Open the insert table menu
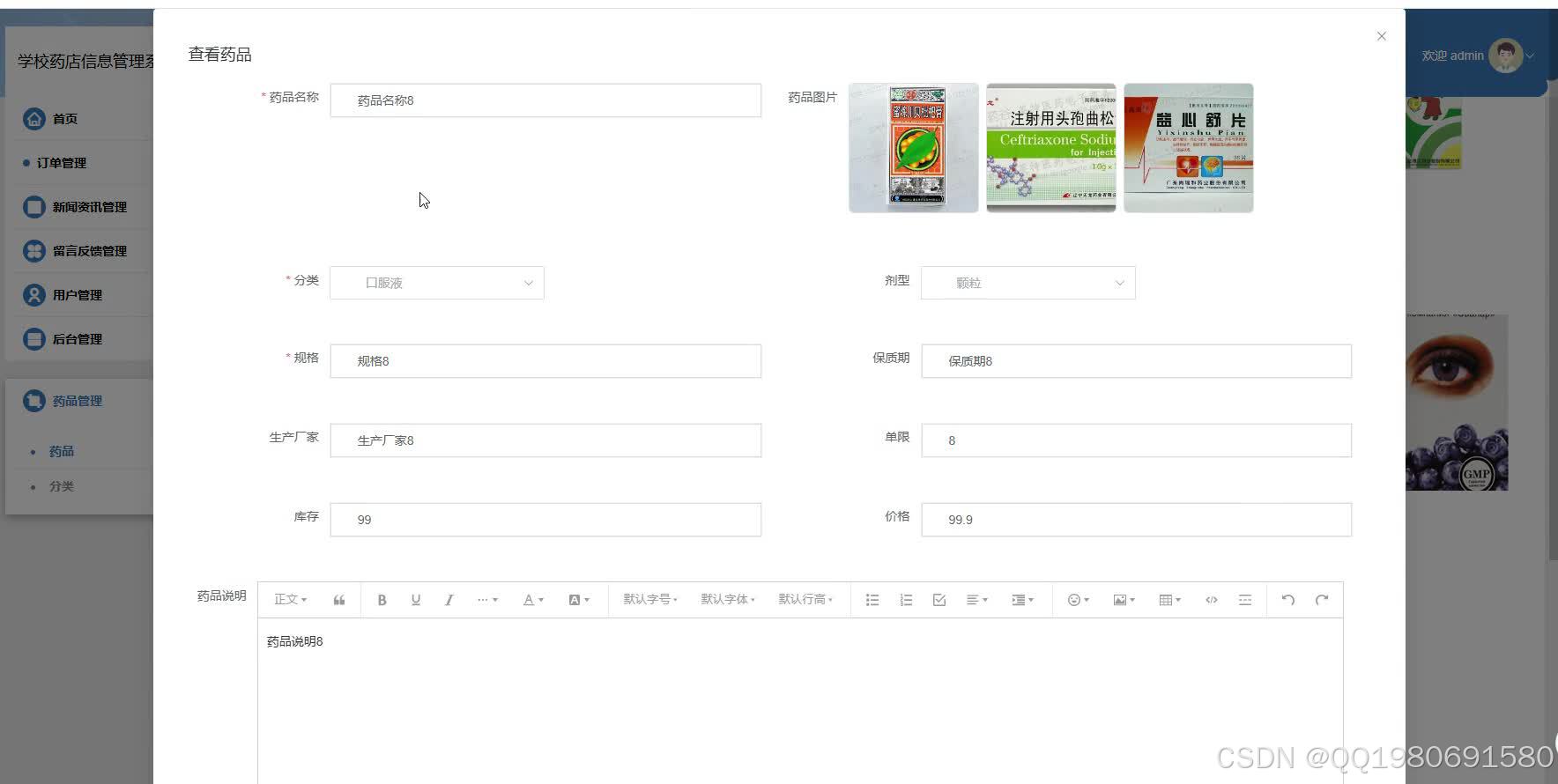The width and height of the screenshot is (1558, 784). point(1170,600)
